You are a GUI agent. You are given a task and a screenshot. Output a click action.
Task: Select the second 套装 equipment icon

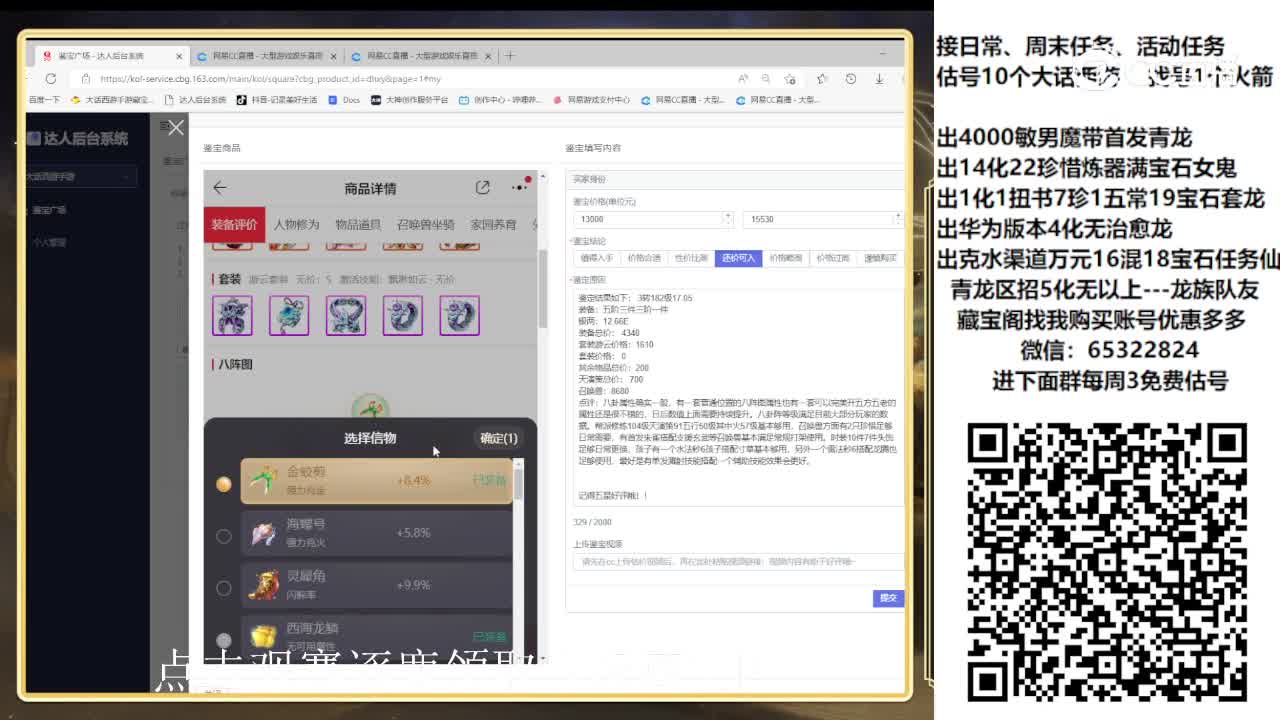289,315
